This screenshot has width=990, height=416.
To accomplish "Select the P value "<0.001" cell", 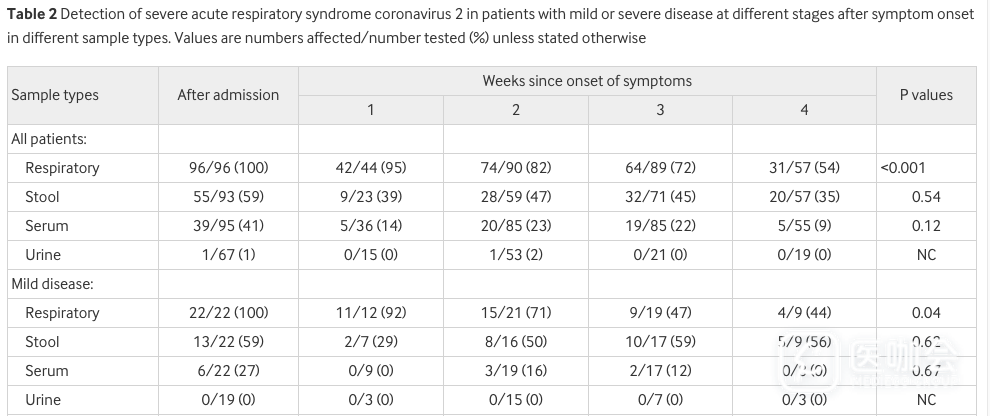I will [902, 168].
